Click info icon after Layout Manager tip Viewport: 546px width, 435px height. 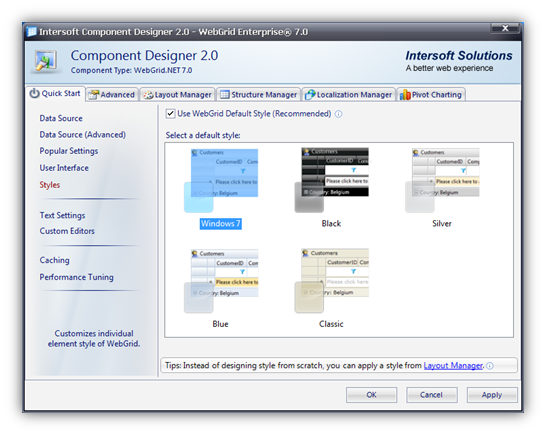(490, 366)
